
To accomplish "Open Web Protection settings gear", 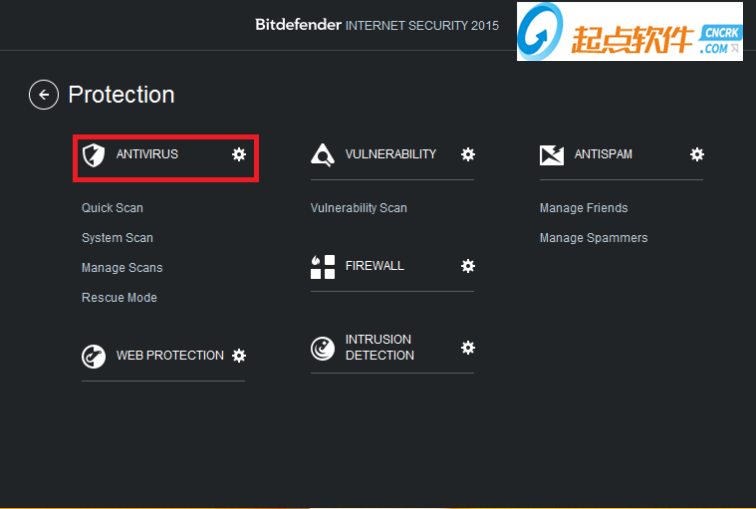I will 238,355.
